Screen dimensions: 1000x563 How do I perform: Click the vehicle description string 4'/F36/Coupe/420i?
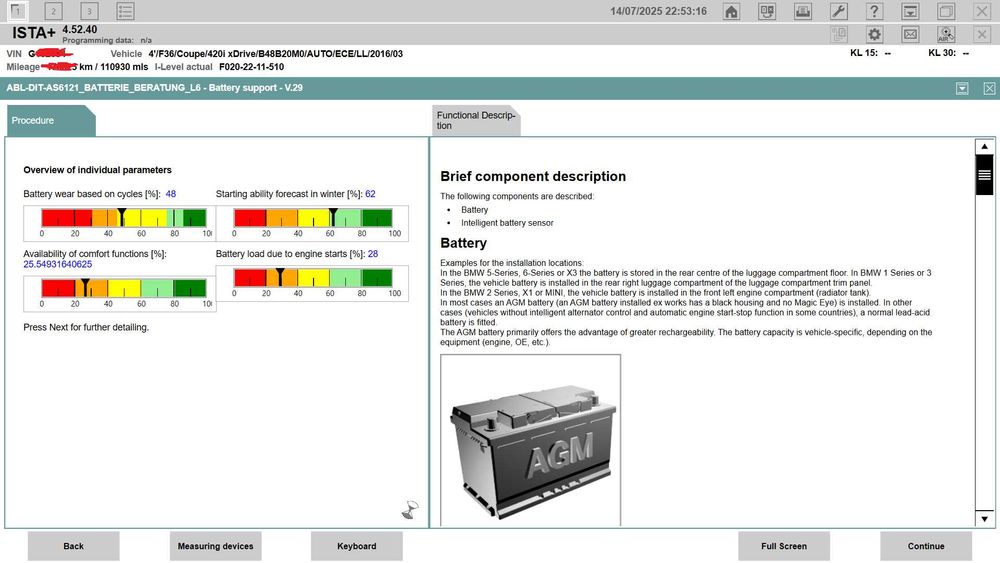click(x=276, y=54)
